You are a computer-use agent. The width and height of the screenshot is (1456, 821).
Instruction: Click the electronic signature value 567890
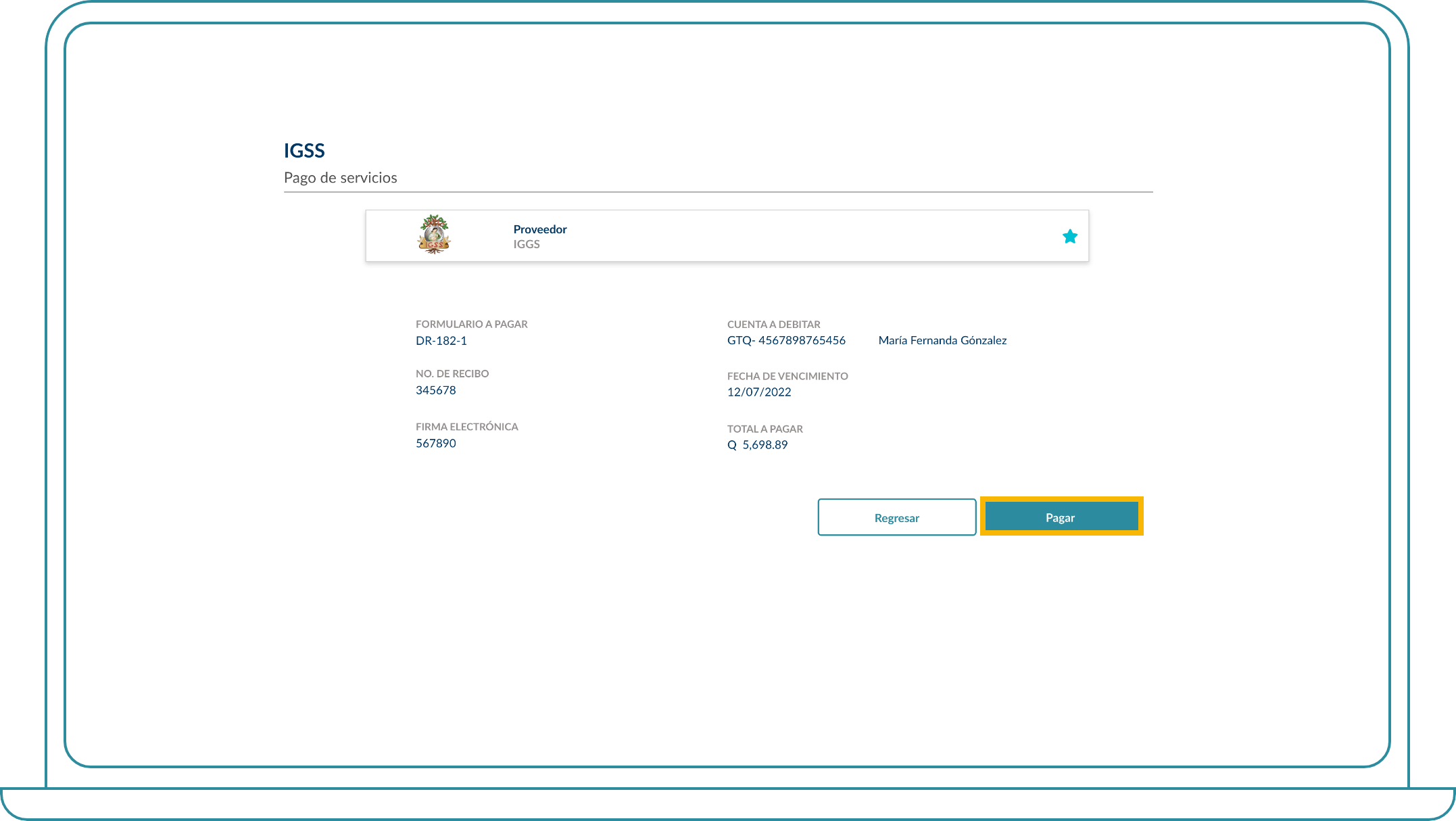coord(435,443)
